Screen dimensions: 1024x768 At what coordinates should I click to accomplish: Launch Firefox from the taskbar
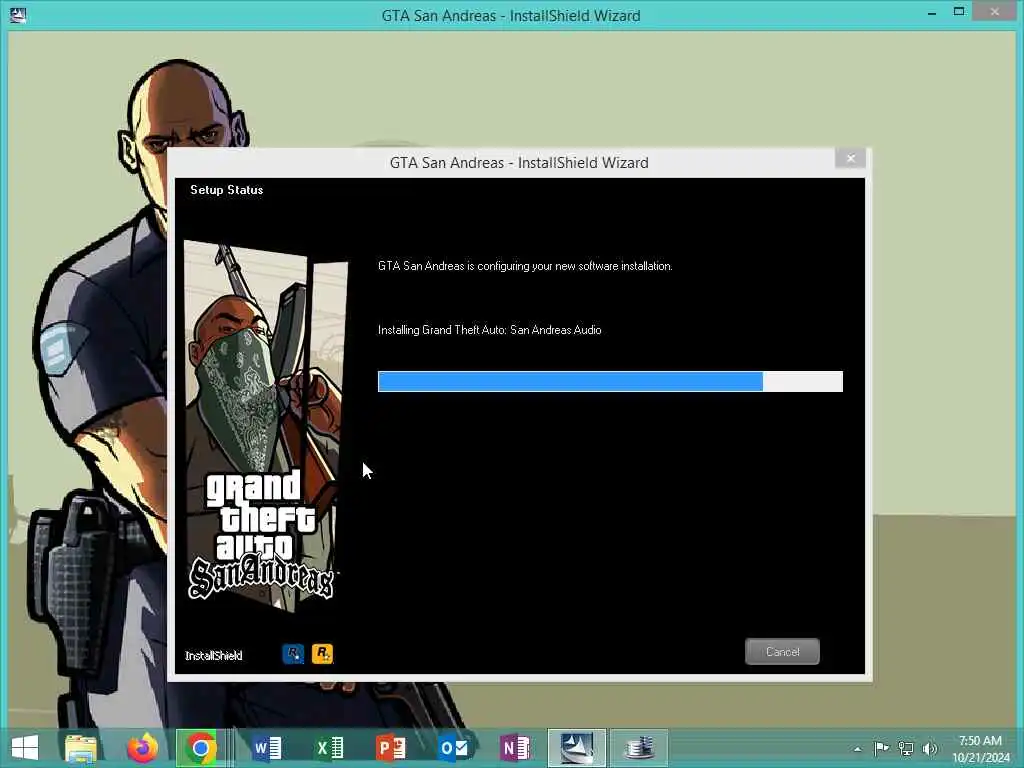[142, 748]
